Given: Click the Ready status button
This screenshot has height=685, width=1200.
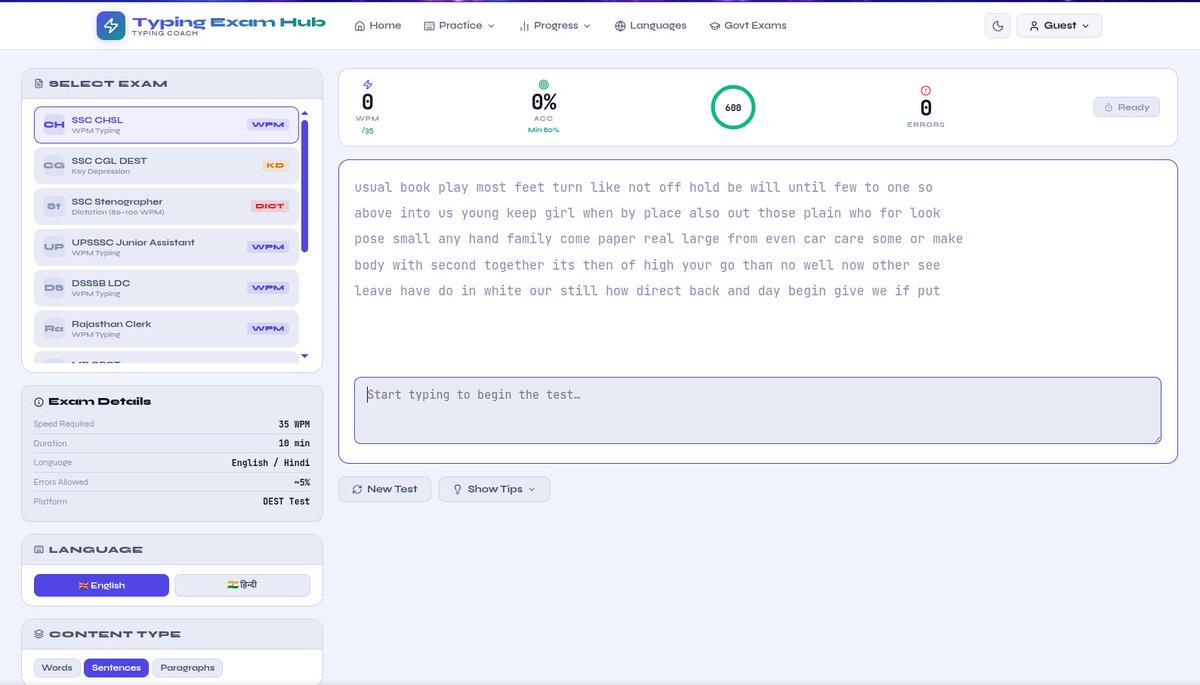Looking at the screenshot, I should click(1126, 107).
